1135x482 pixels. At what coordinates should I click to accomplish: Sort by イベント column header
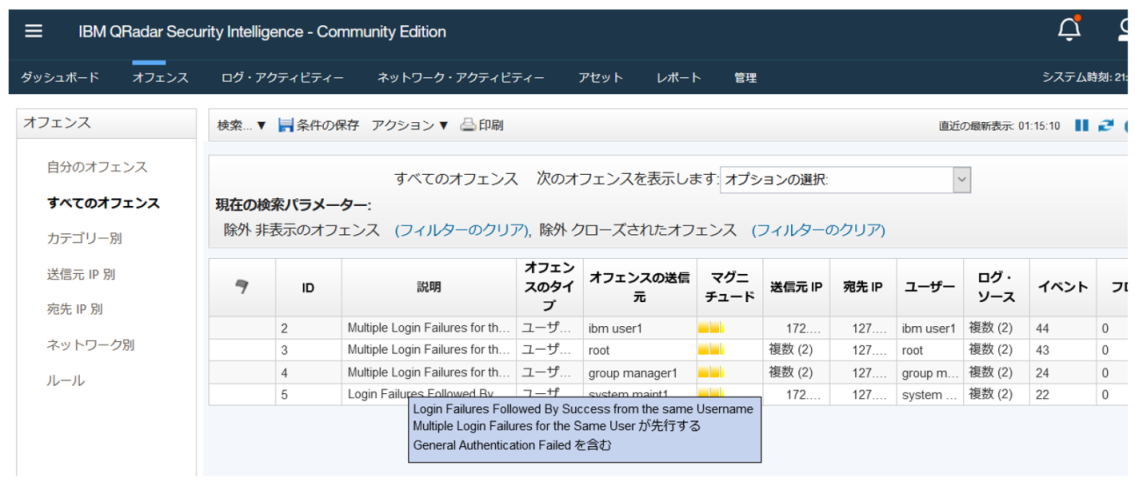(x=1063, y=287)
